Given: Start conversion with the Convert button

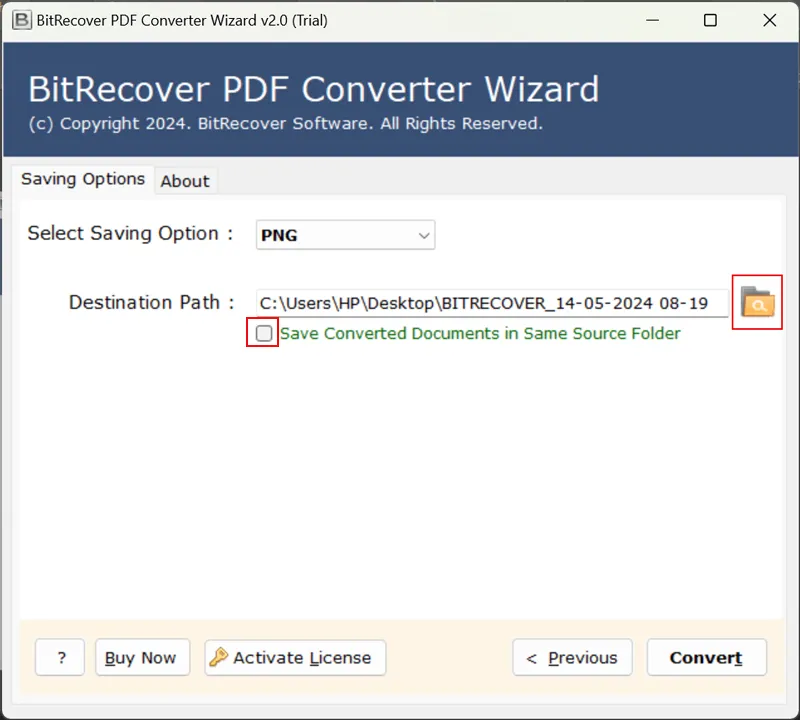Looking at the screenshot, I should pyautogui.click(x=706, y=657).
